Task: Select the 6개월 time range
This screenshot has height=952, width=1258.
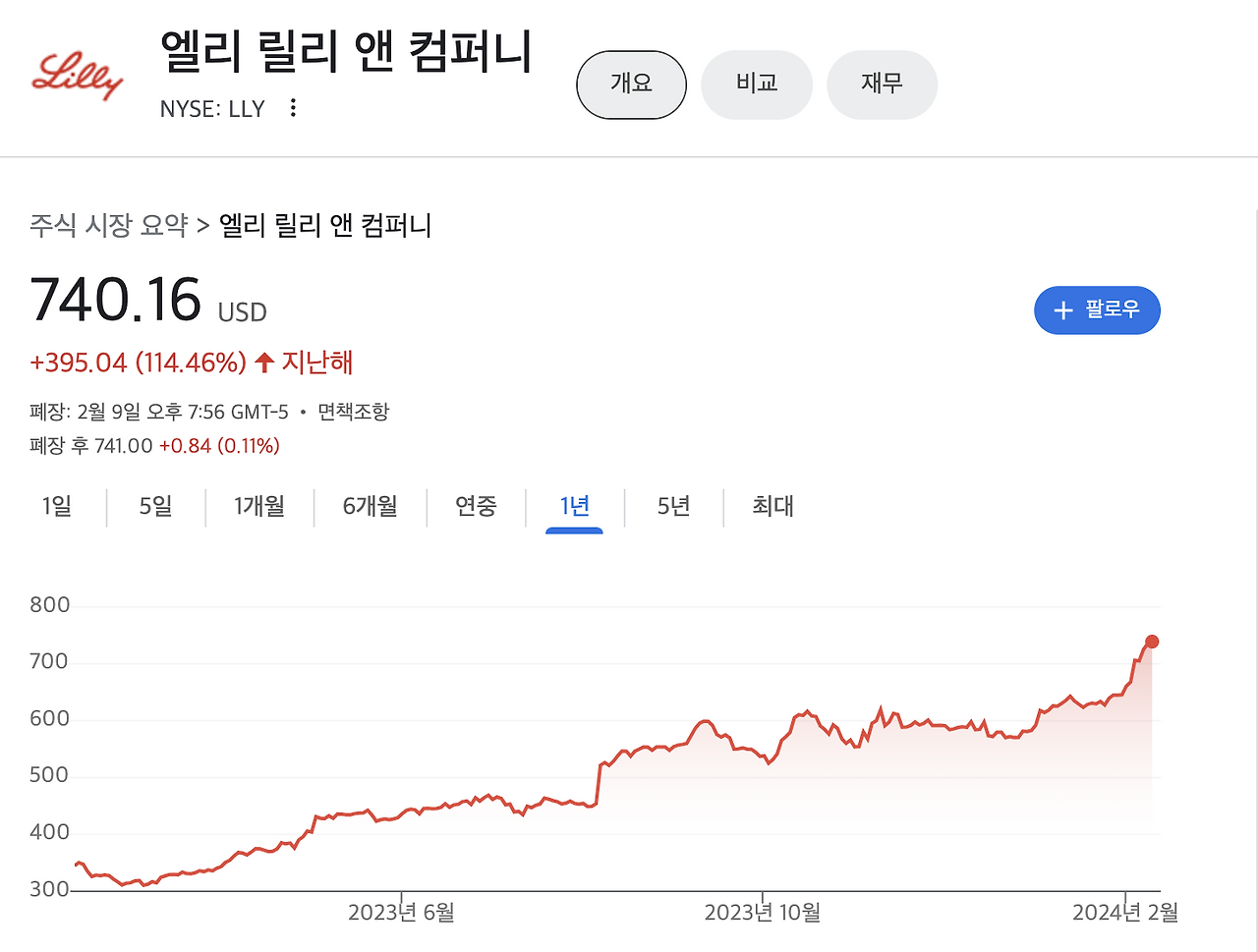Action: pos(370,507)
